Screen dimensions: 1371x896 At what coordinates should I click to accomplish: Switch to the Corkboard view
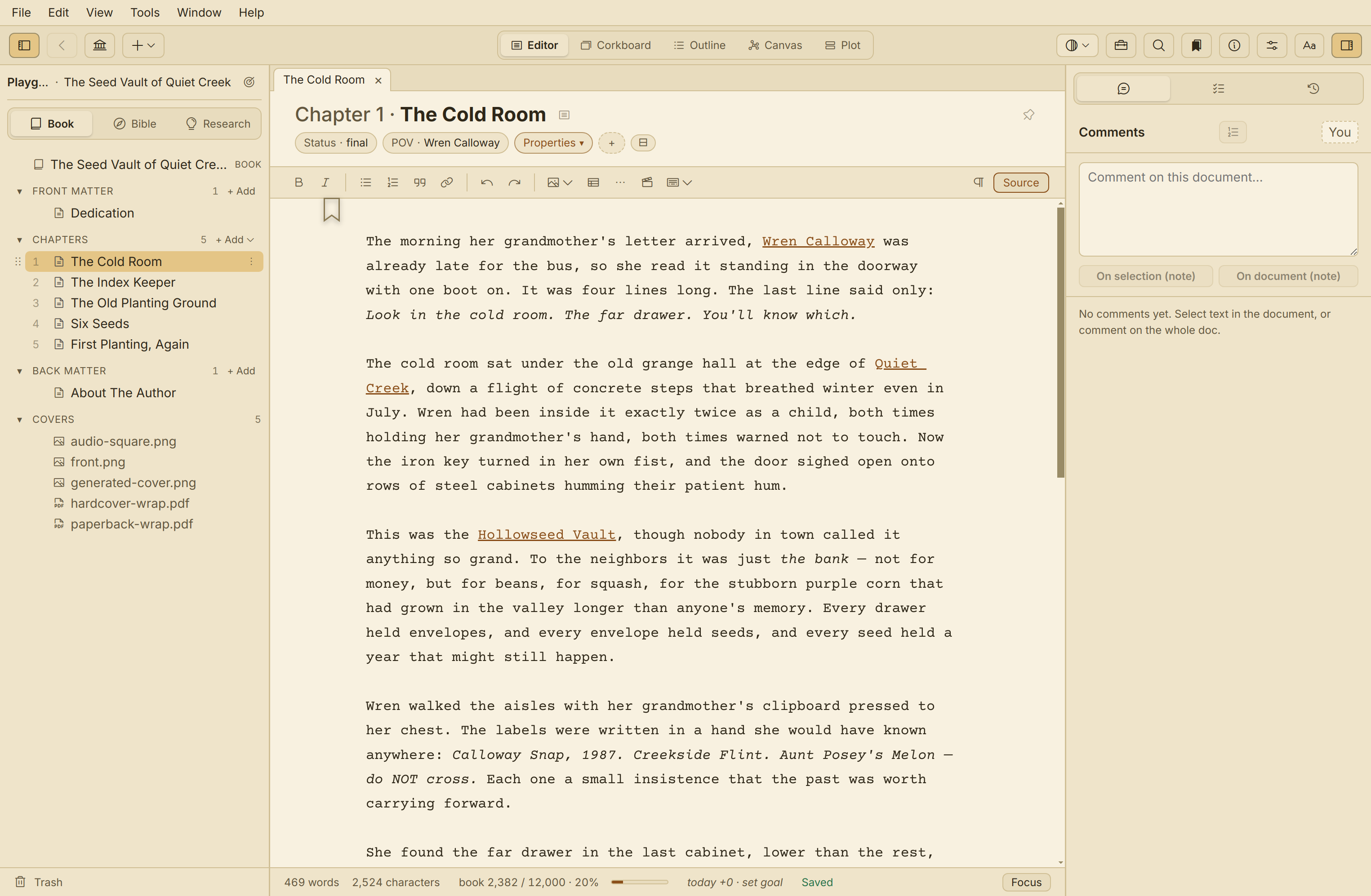[x=615, y=45]
